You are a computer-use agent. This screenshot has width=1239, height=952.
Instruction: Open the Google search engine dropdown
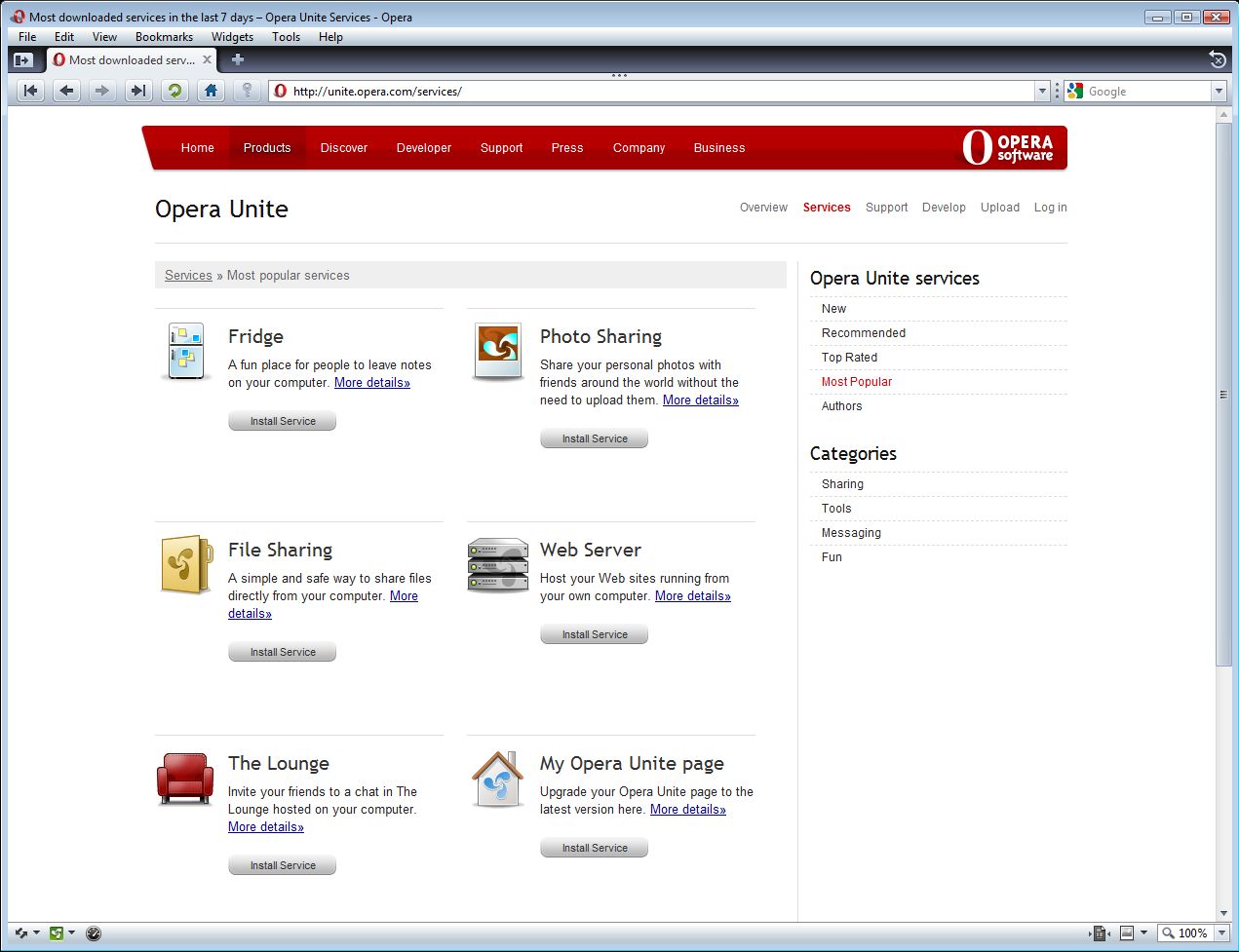pos(1218,91)
